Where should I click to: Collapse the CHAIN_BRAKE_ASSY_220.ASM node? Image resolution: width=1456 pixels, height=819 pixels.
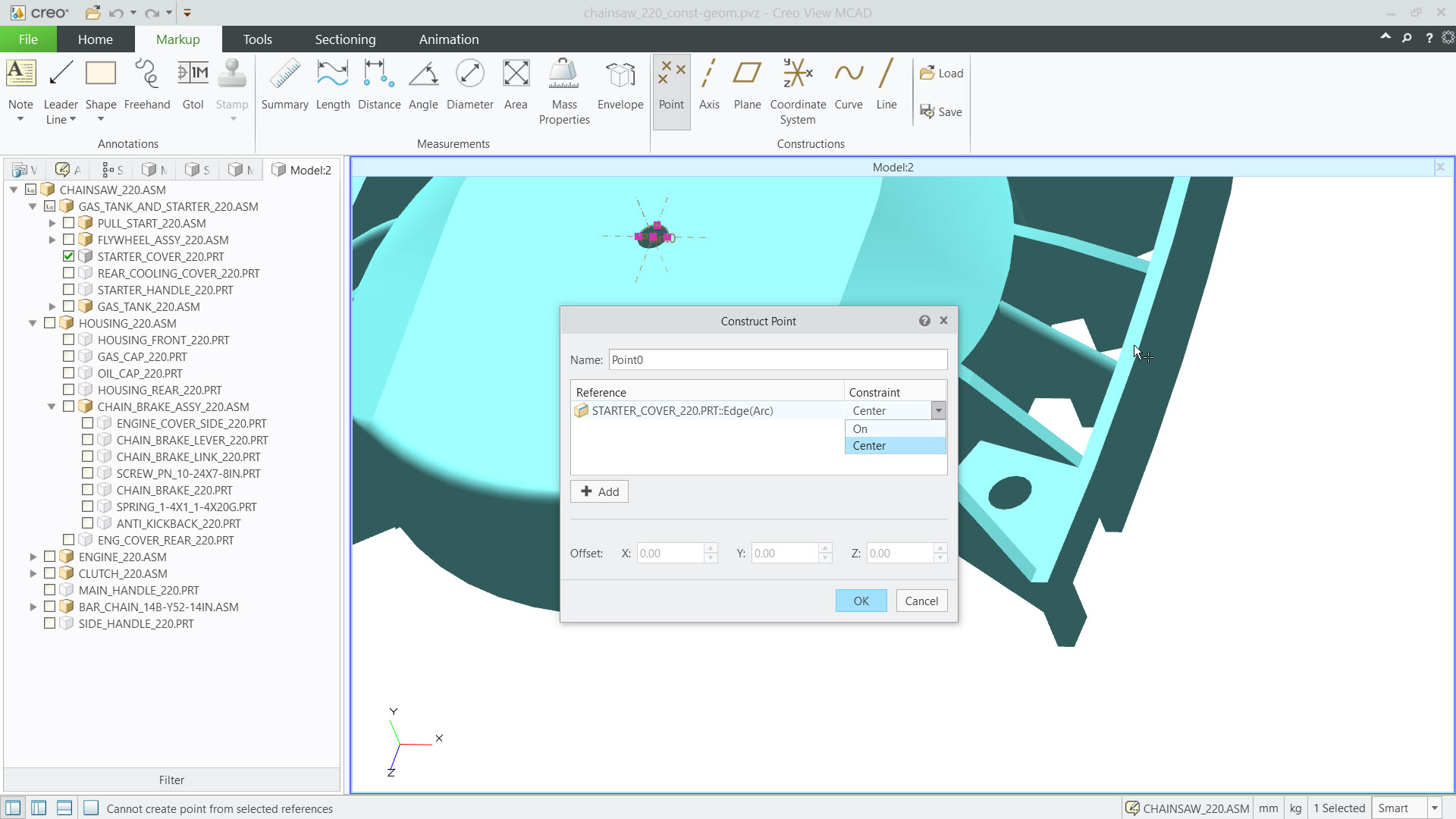52,406
